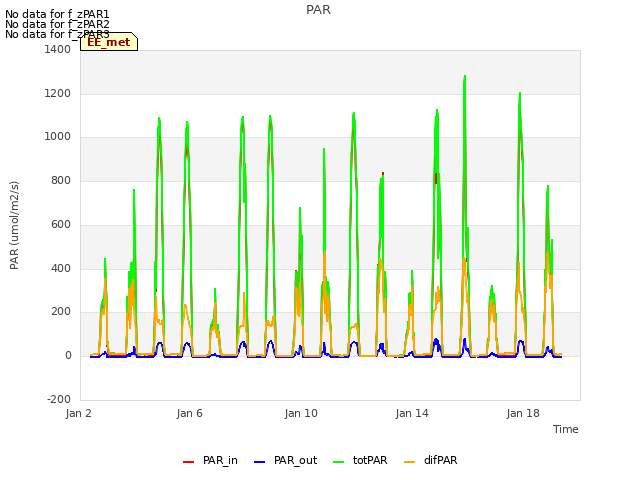Click the 1400 y-axis tick label
The height and width of the screenshot is (480, 640).
tap(58, 49)
